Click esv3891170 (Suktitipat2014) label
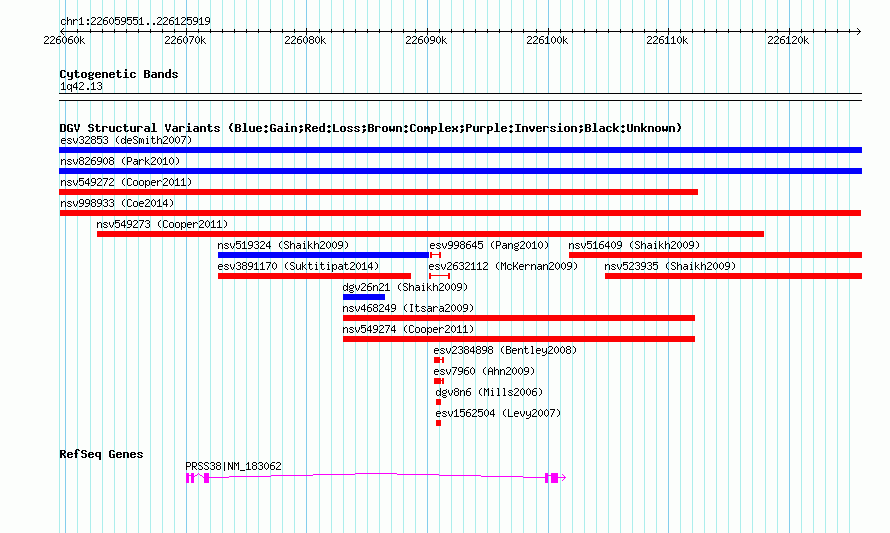The width and height of the screenshot is (890, 533). 299,266
